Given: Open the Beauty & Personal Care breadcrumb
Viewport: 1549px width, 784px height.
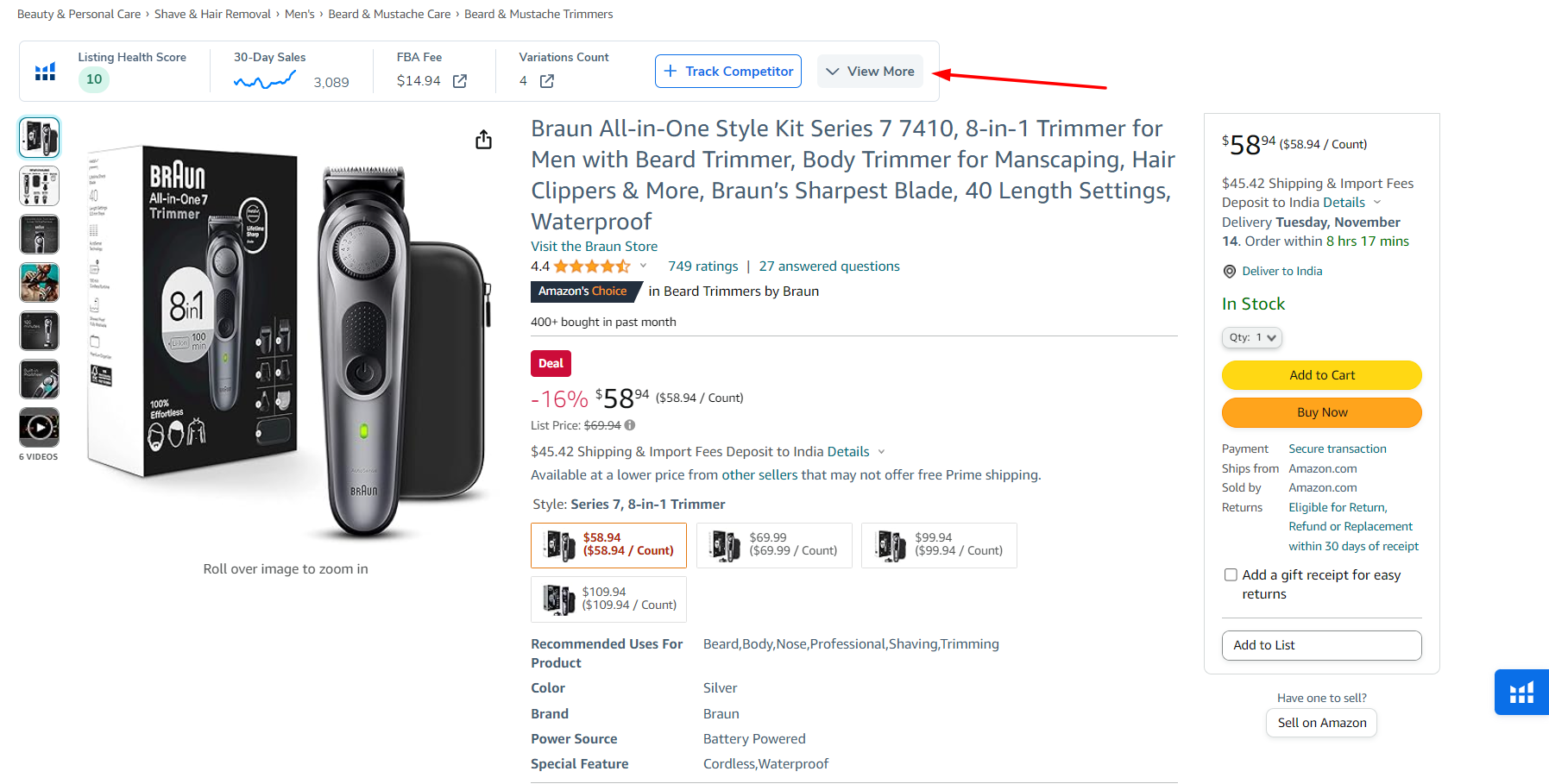Looking at the screenshot, I should (x=79, y=13).
